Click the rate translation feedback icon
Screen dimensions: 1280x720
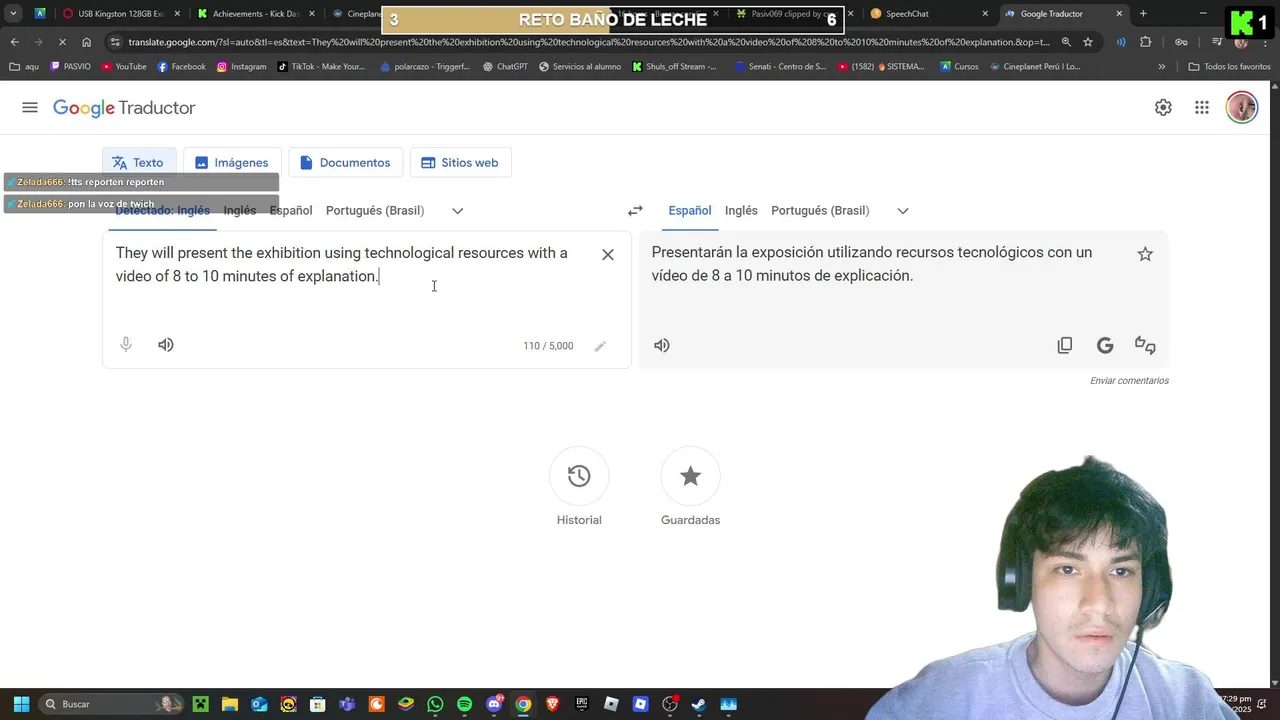(x=1145, y=345)
